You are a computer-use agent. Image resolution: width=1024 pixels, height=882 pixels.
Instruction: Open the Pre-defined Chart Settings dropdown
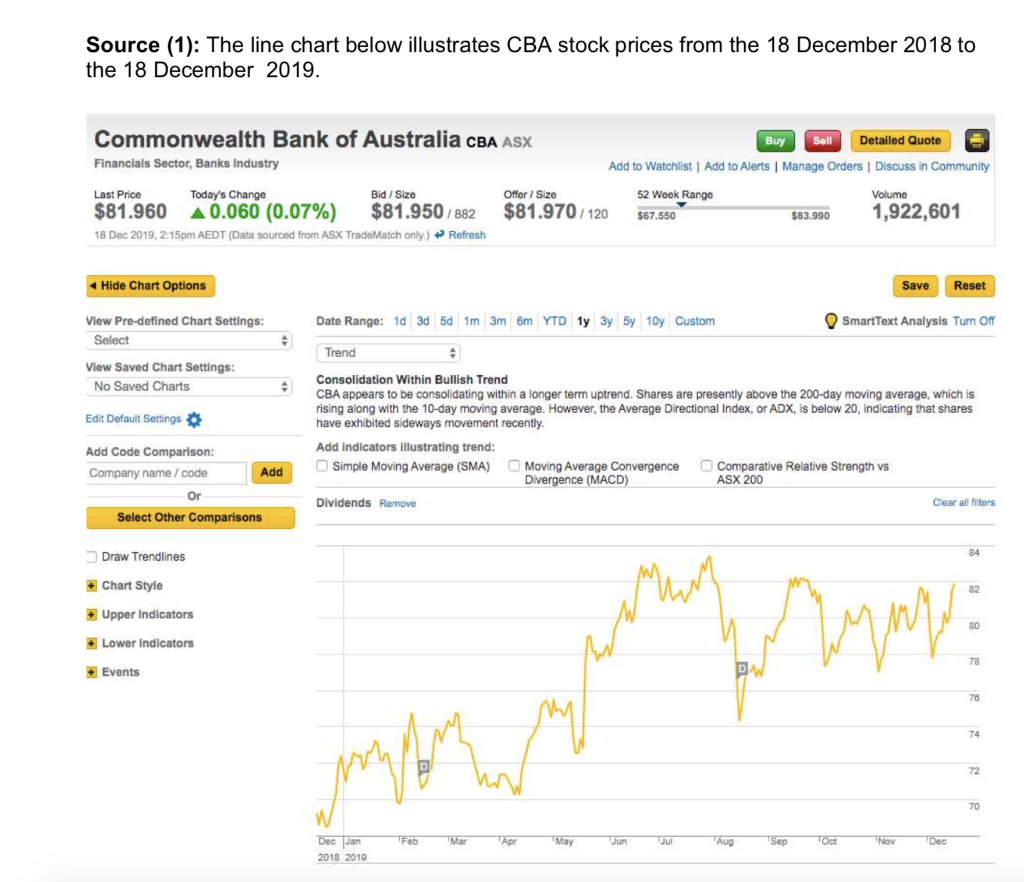click(x=190, y=340)
